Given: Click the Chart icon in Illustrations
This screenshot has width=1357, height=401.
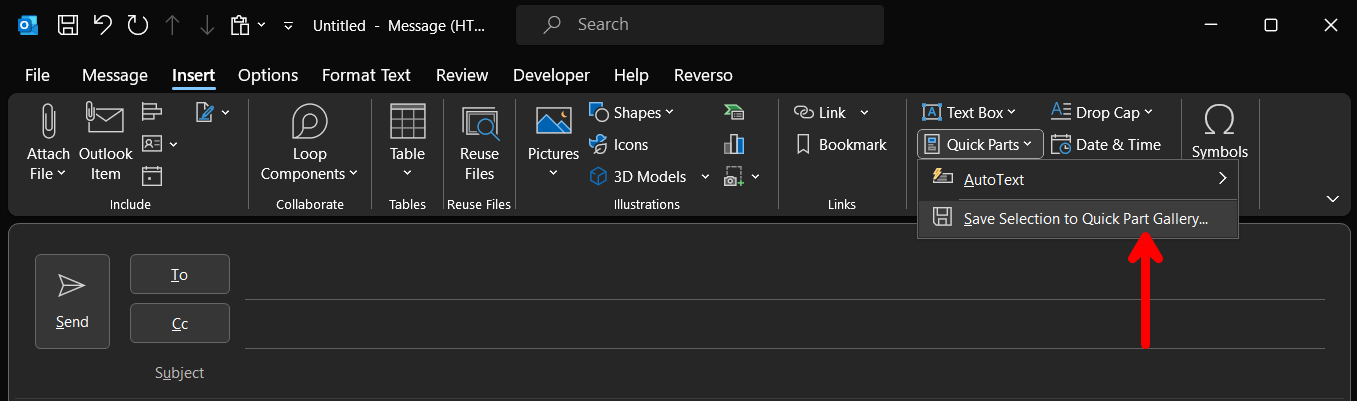Looking at the screenshot, I should (x=734, y=144).
